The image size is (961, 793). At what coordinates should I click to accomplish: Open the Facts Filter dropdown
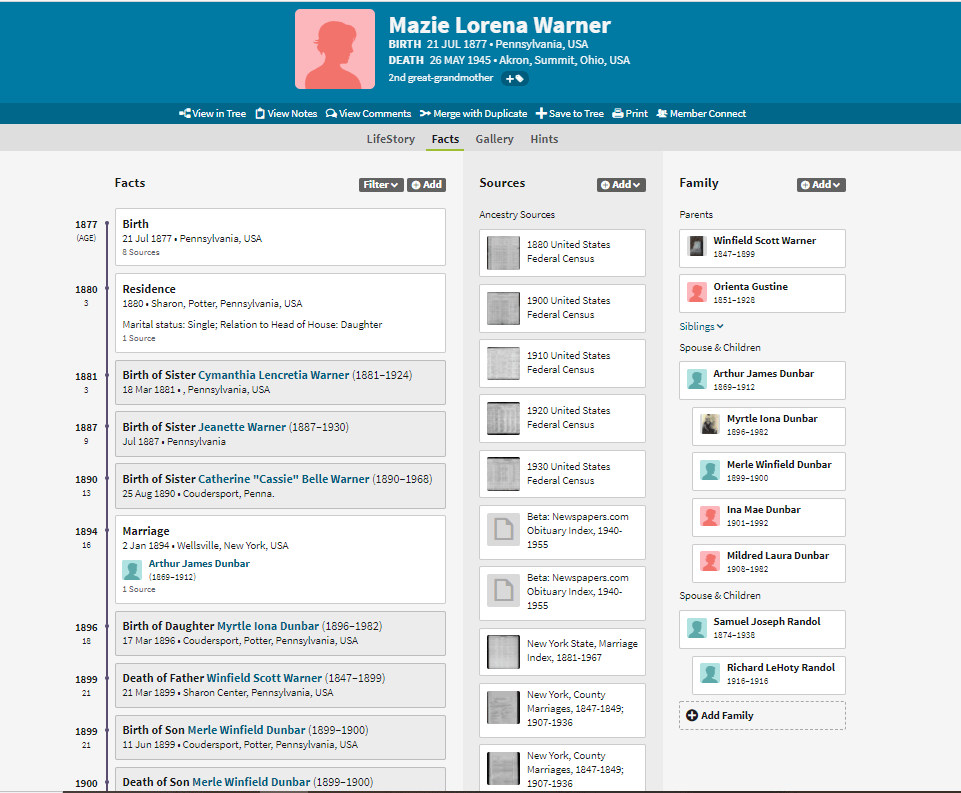tap(380, 185)
